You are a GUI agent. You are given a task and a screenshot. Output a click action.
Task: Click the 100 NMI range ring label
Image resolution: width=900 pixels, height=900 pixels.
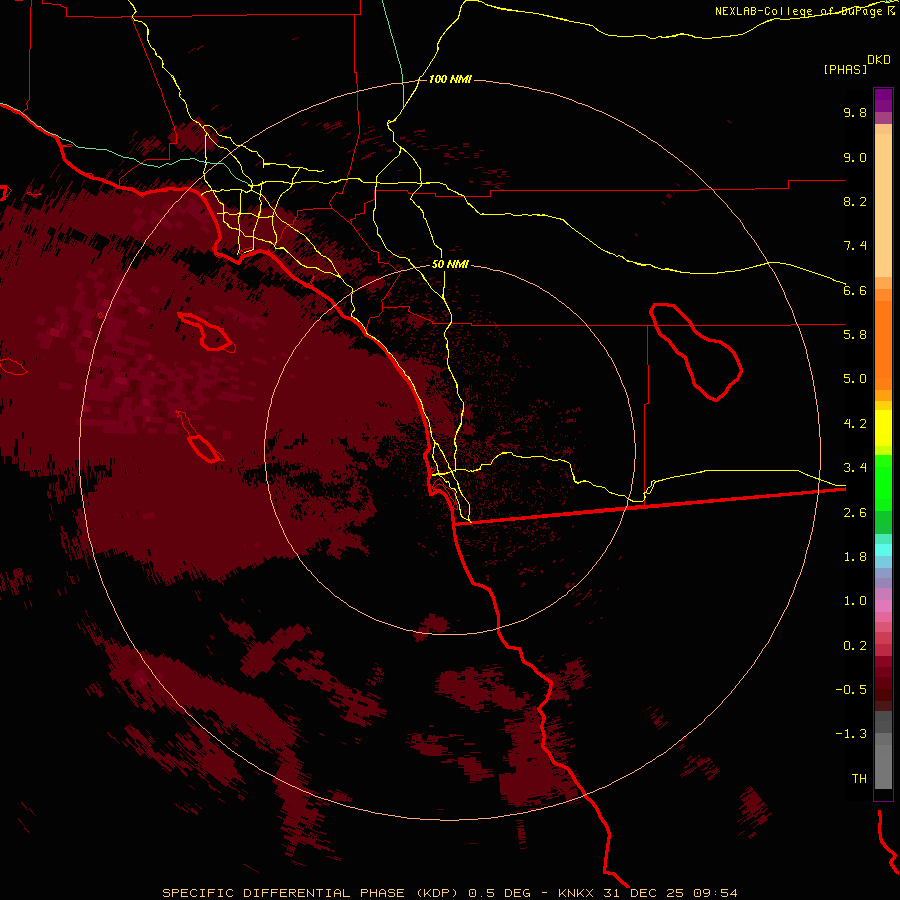click(450, 79)
